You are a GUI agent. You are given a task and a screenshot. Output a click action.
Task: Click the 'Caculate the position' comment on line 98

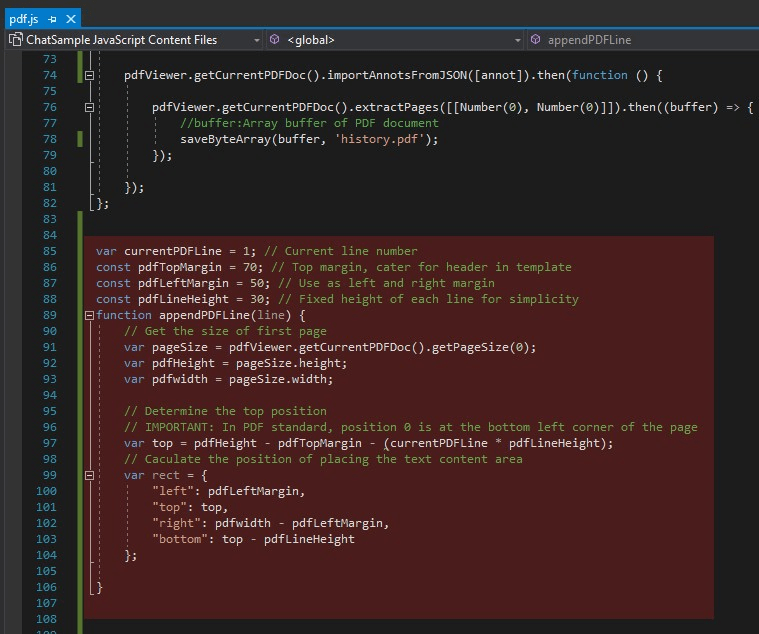click(323, 459)
